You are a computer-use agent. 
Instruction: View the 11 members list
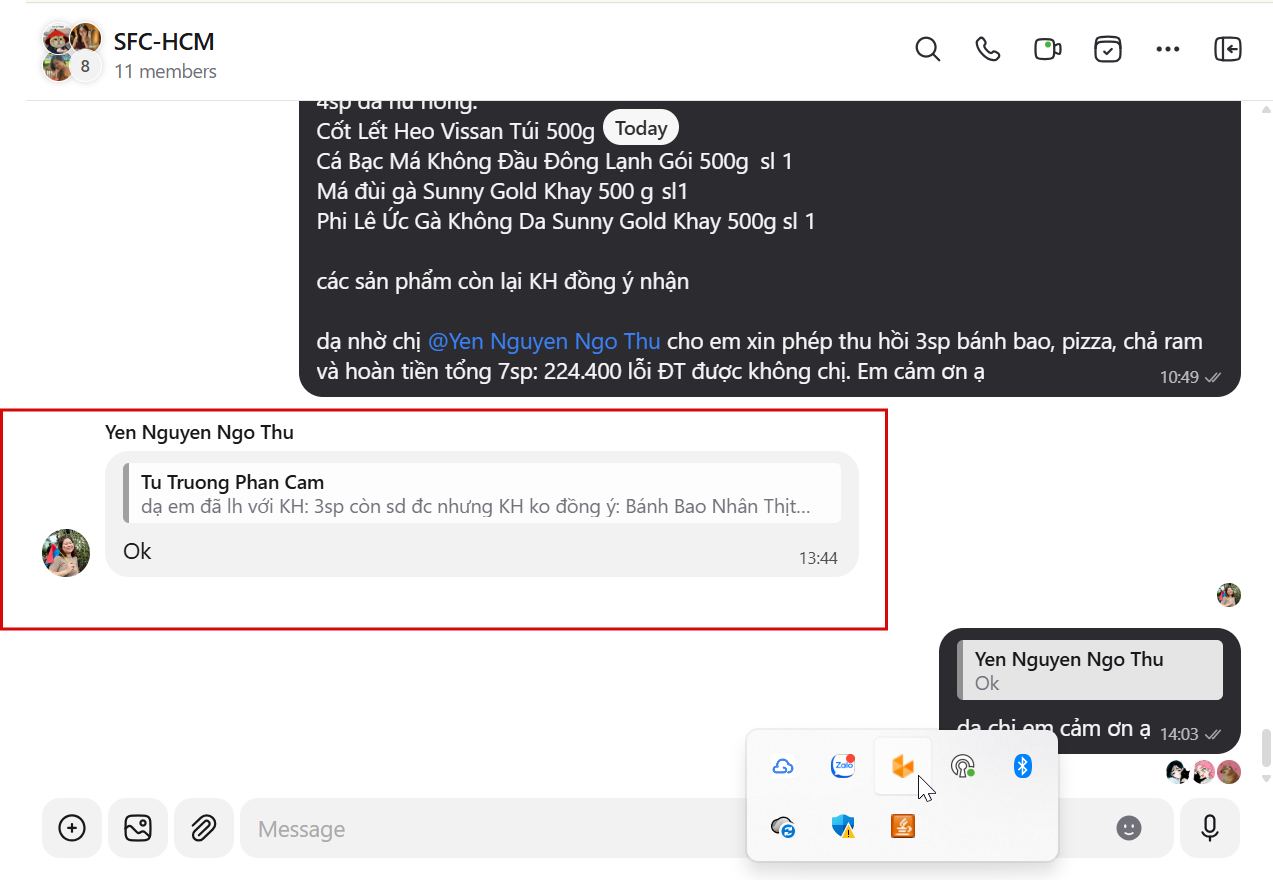point(165,72)
